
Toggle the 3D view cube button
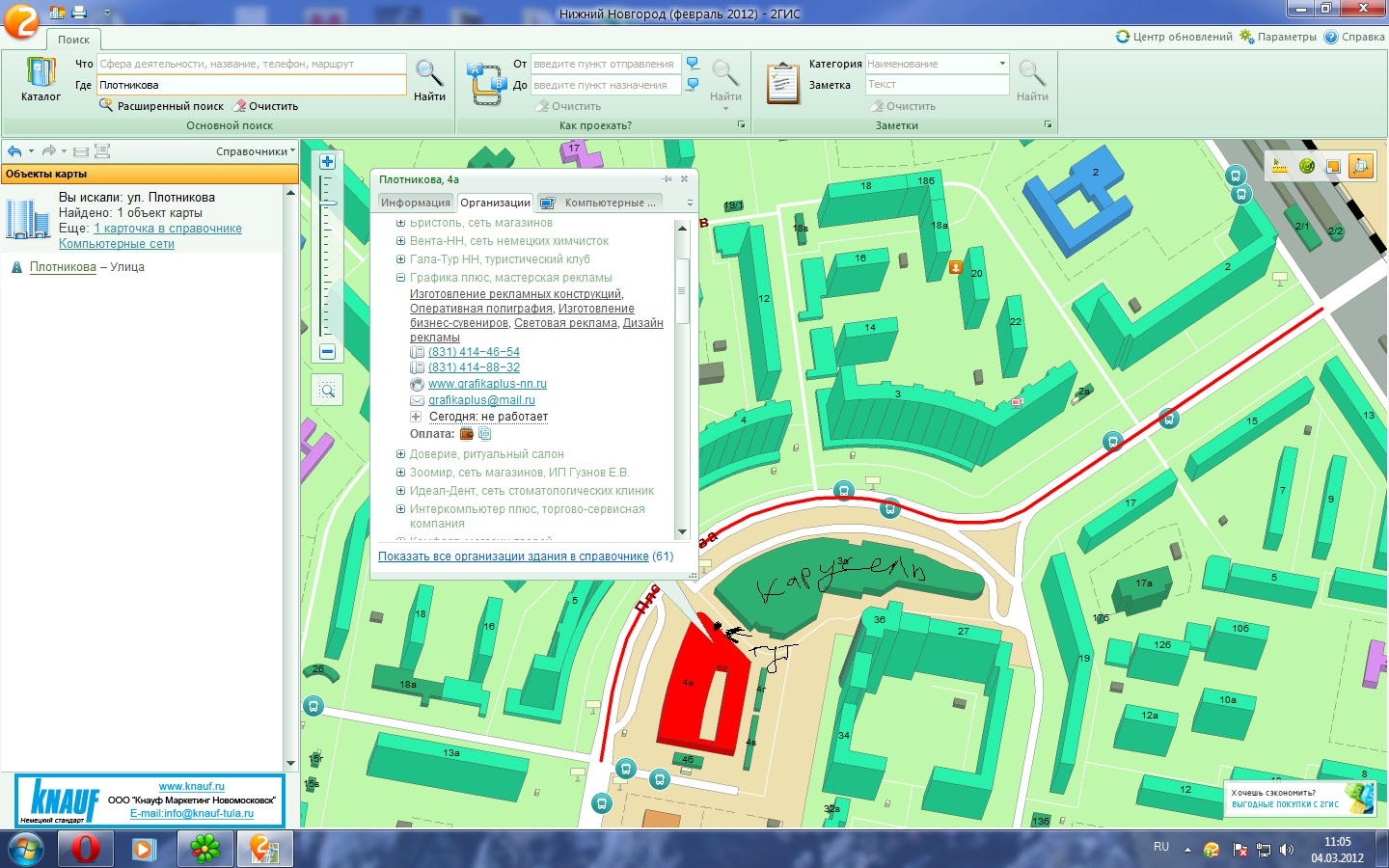[x=1361, y=166]
